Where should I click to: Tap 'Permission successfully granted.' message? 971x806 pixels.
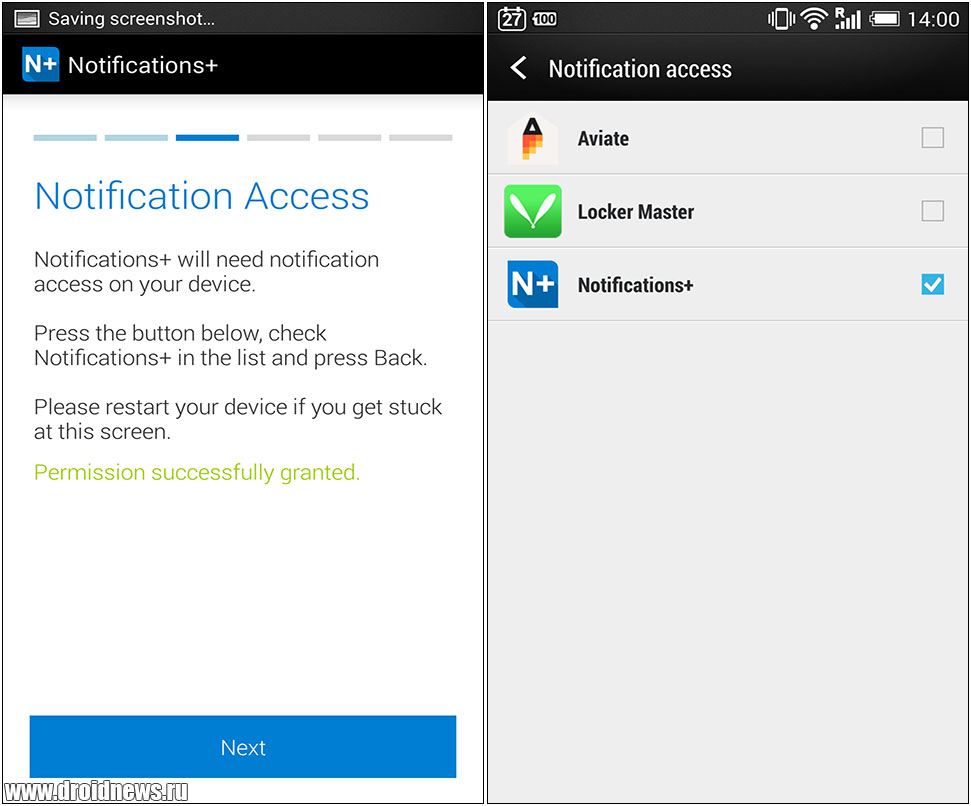coord(197,472)
